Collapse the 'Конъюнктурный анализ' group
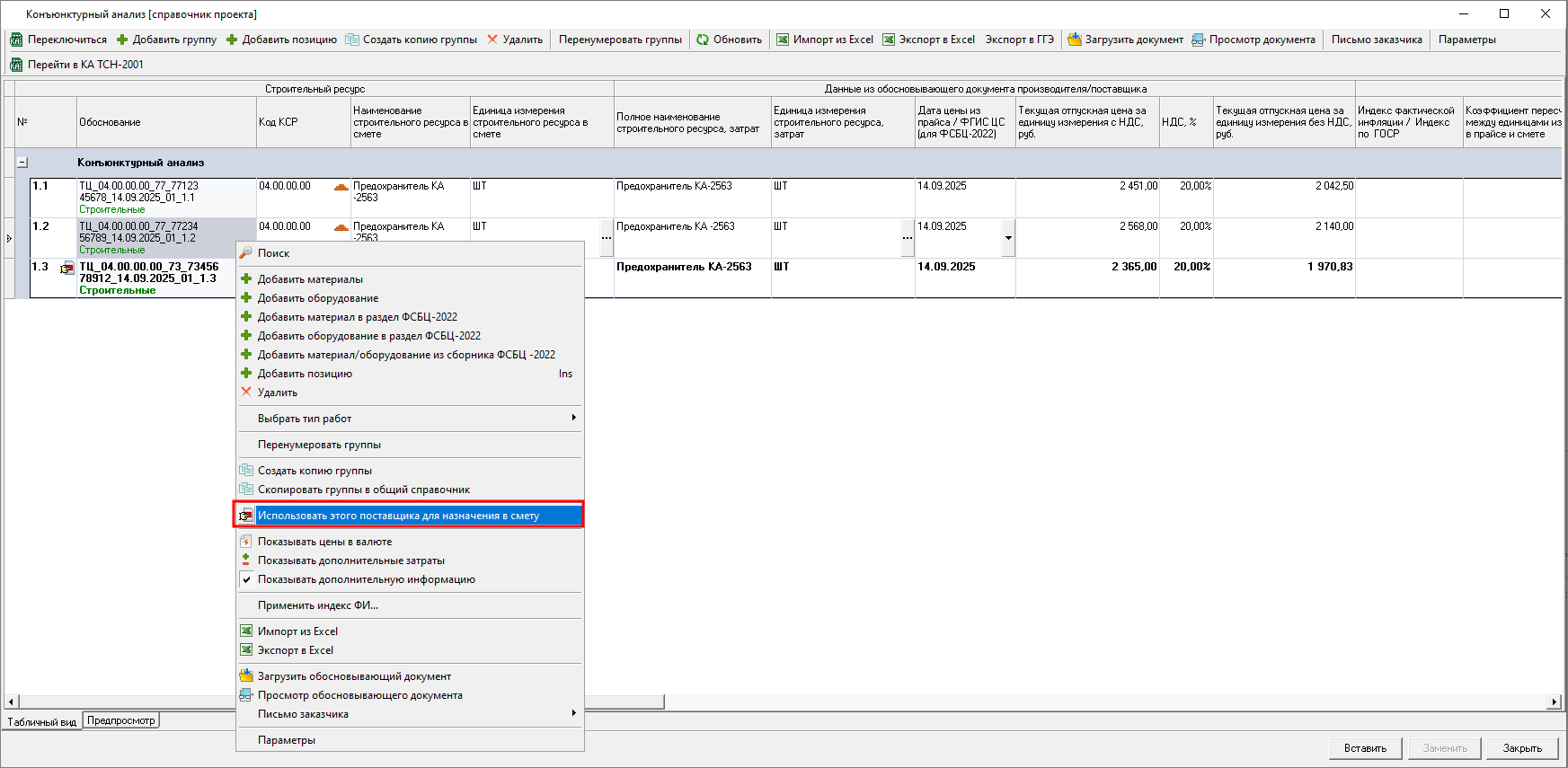1568x768 pixels. click(22, 163)
